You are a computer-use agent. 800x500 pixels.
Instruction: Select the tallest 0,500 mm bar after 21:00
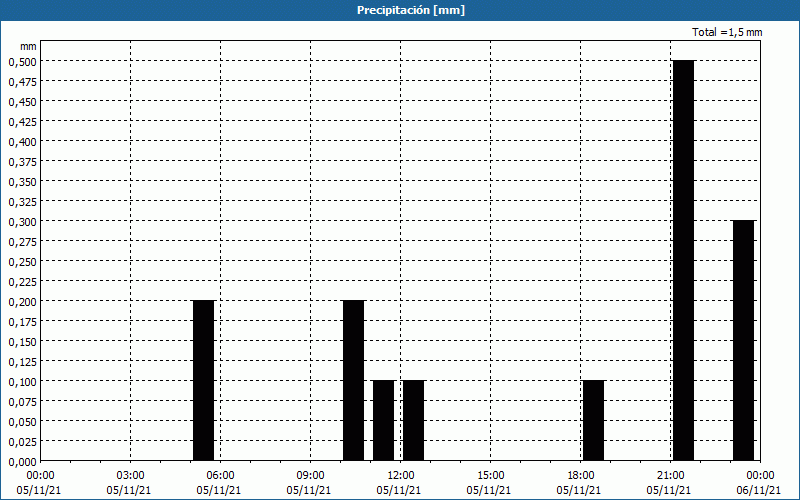click(683, 260)
